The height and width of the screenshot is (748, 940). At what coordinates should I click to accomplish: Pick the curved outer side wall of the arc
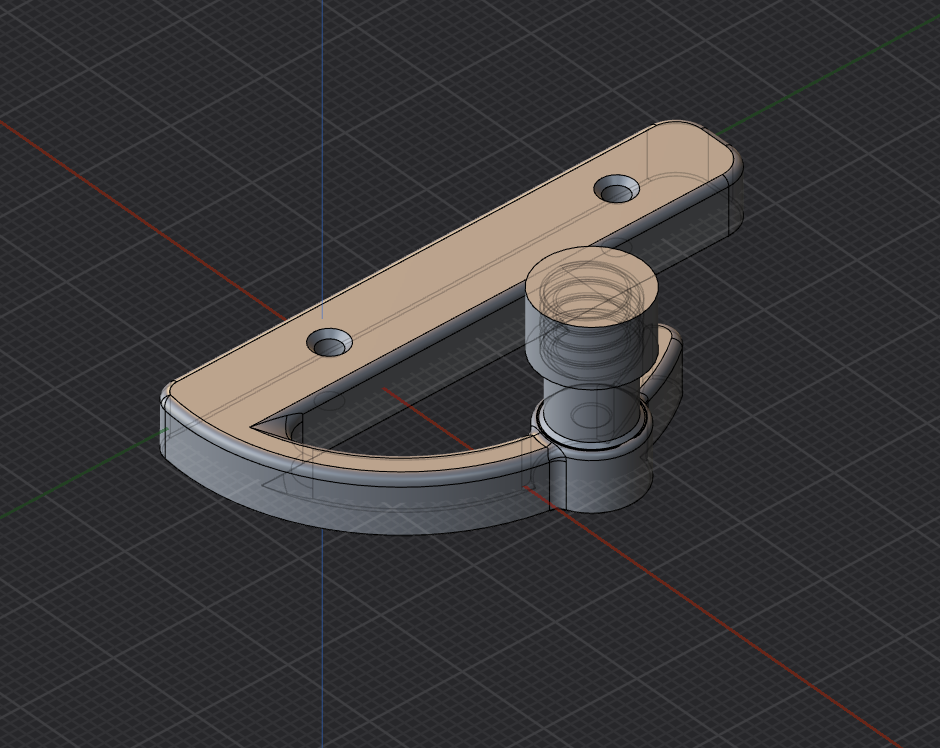(x=360, y=503)
